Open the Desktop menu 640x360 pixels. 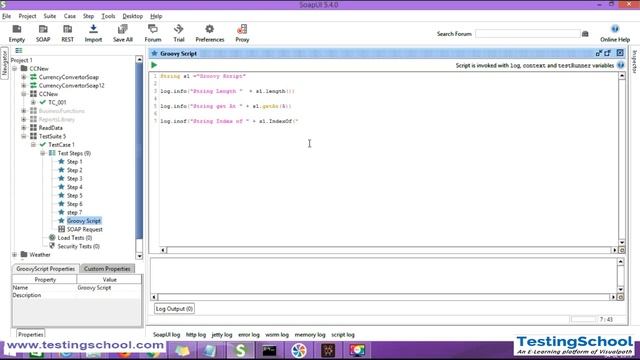pos(133,16)
